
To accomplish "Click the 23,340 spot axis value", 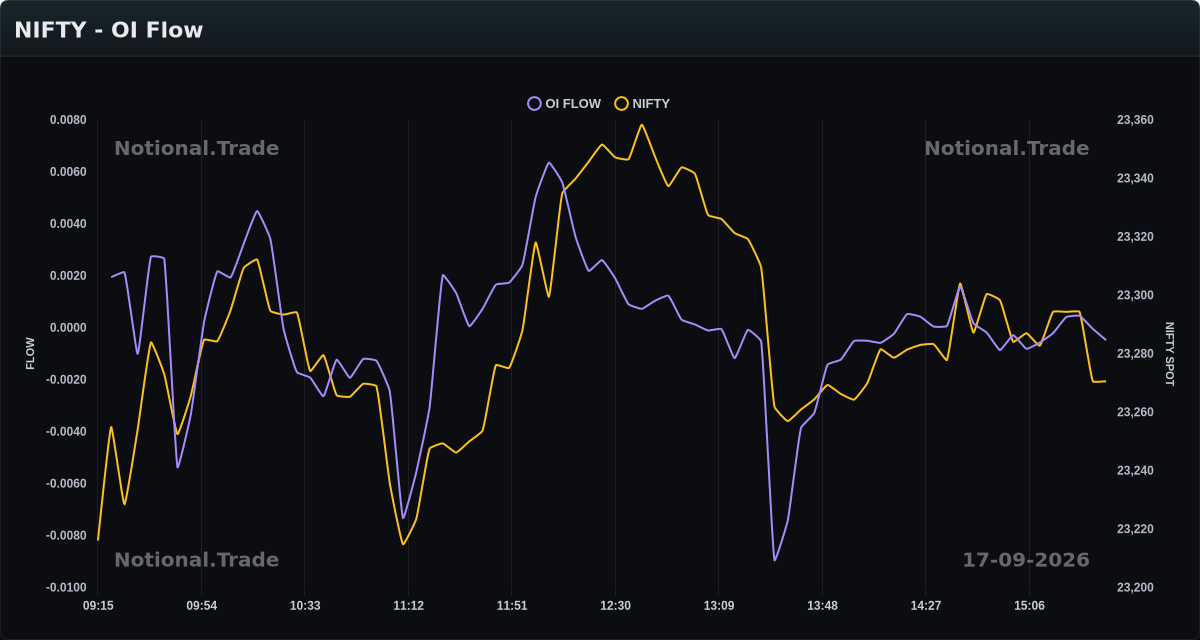I will coord(1135,178).
